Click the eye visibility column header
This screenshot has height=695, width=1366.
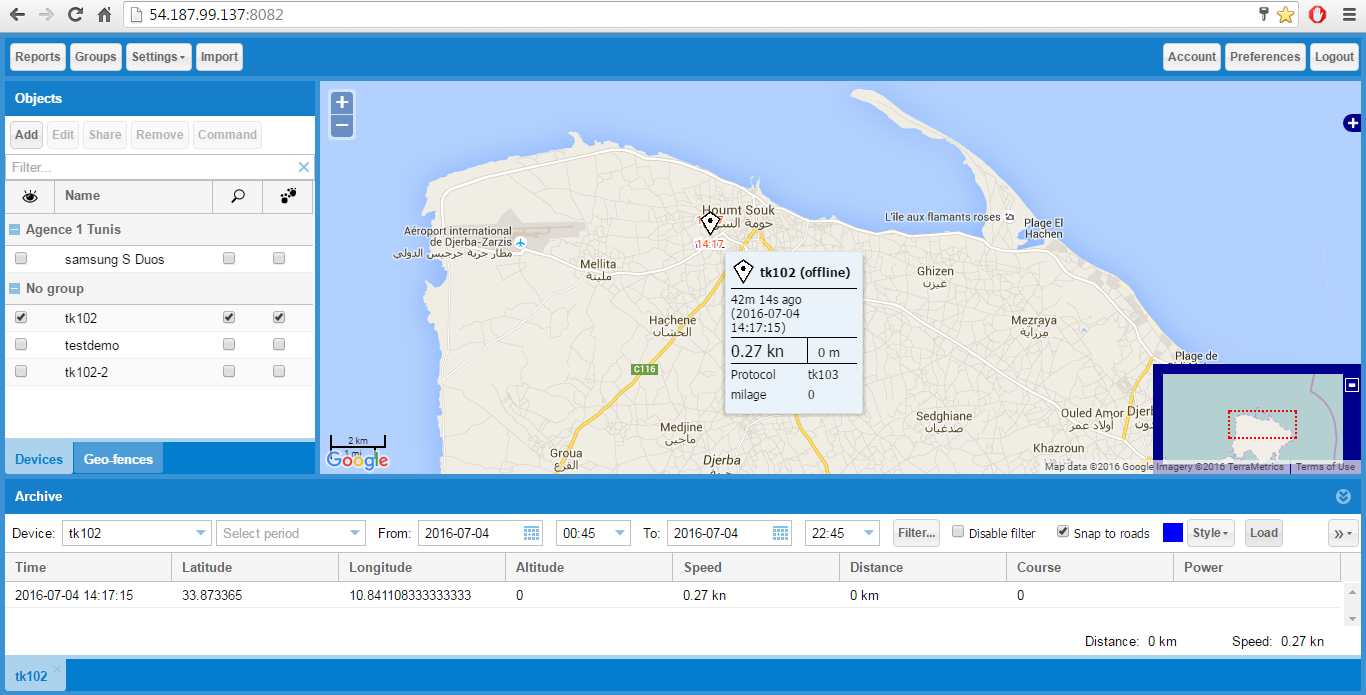click(x=30, y=196)
